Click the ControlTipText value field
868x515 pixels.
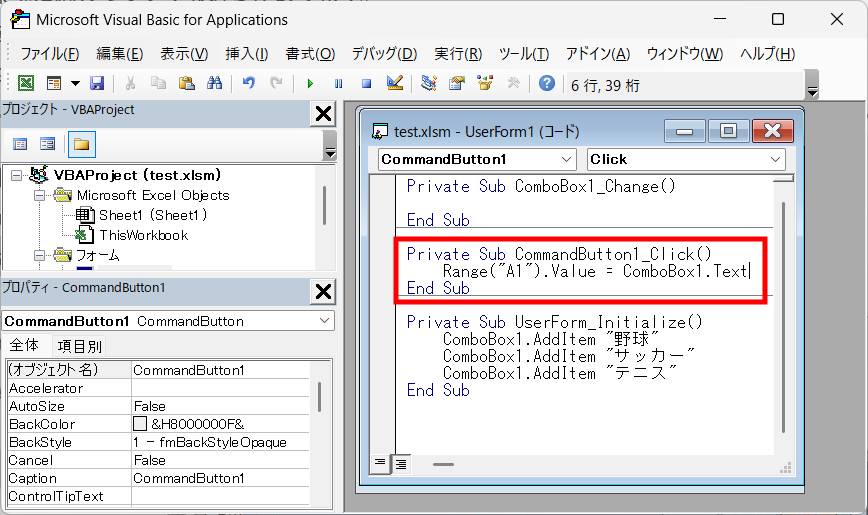(x=220, y=496)
